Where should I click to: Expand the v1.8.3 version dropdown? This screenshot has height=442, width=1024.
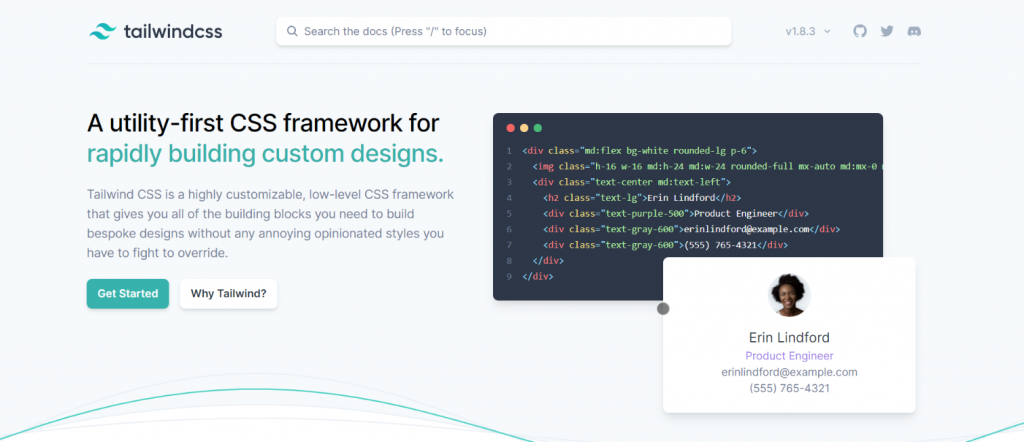[x=808, y=31]
